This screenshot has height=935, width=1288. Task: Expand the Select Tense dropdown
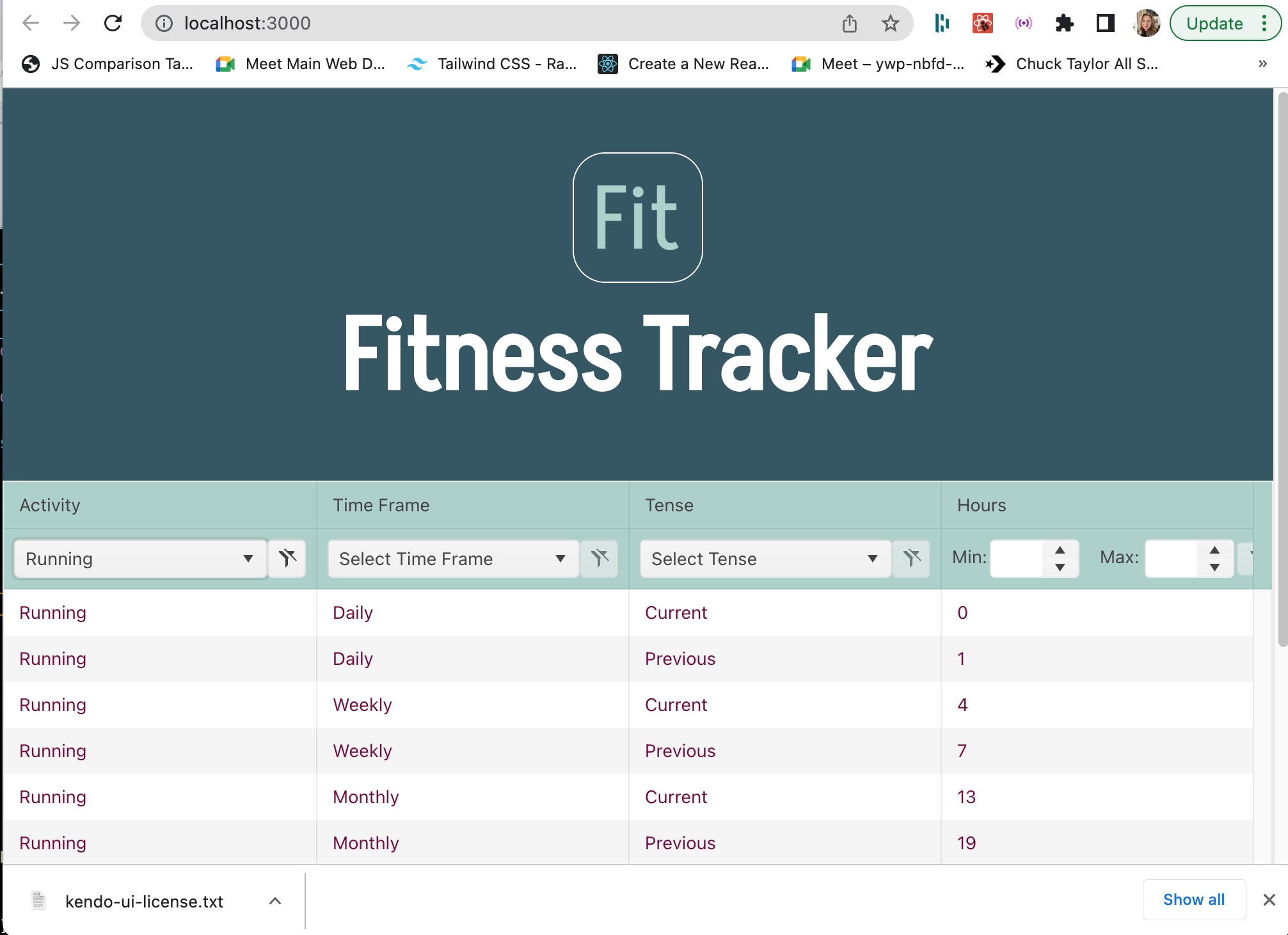[765, 559]
